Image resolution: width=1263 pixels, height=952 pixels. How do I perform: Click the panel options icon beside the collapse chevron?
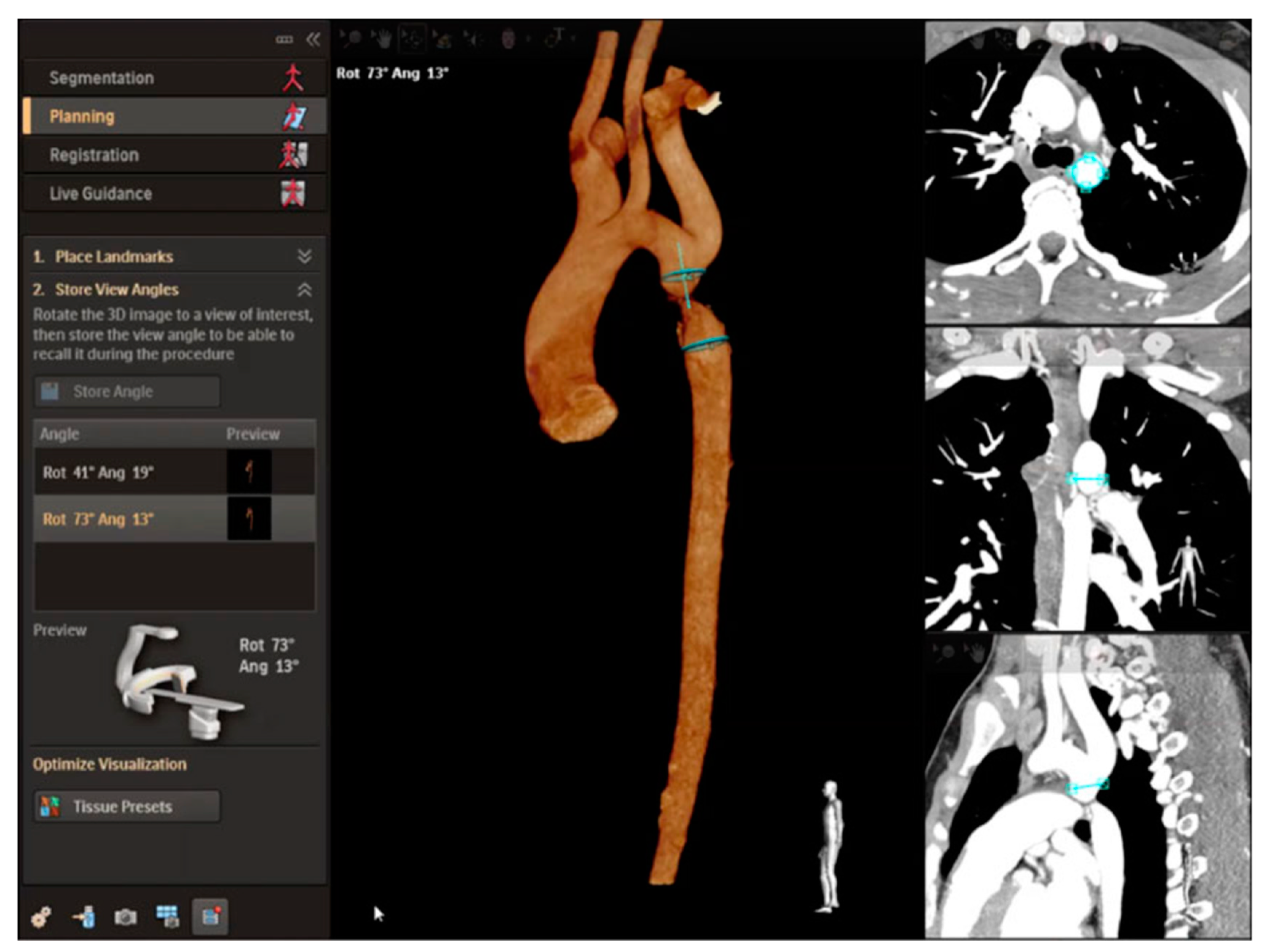[x=284, y=39]
